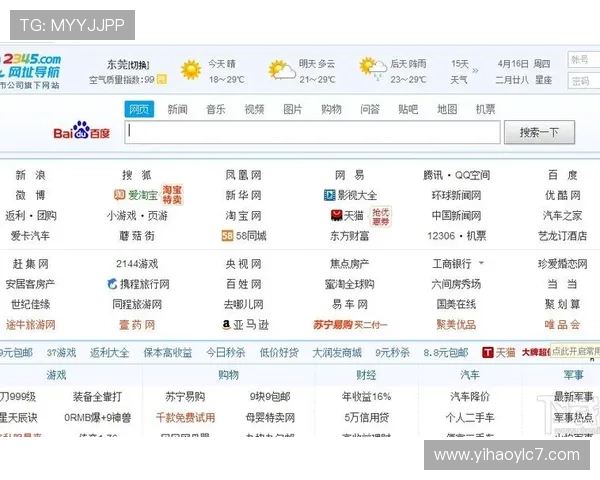Viewport: 600px width, 480px height.
Task: Open the 军事 category header
Action: [x=573, y=375]
